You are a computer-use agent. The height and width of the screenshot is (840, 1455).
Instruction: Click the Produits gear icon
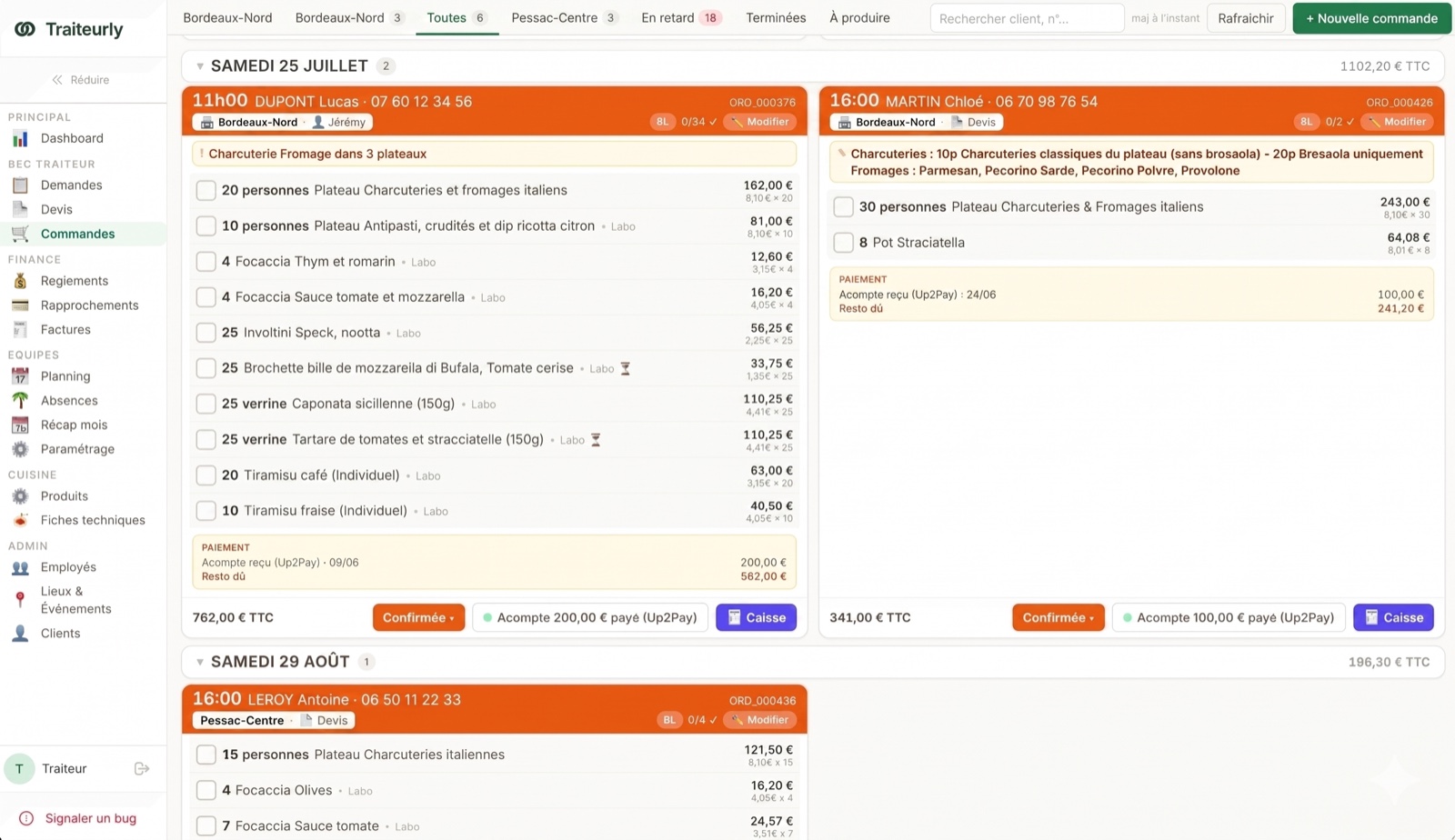(20, 496)
